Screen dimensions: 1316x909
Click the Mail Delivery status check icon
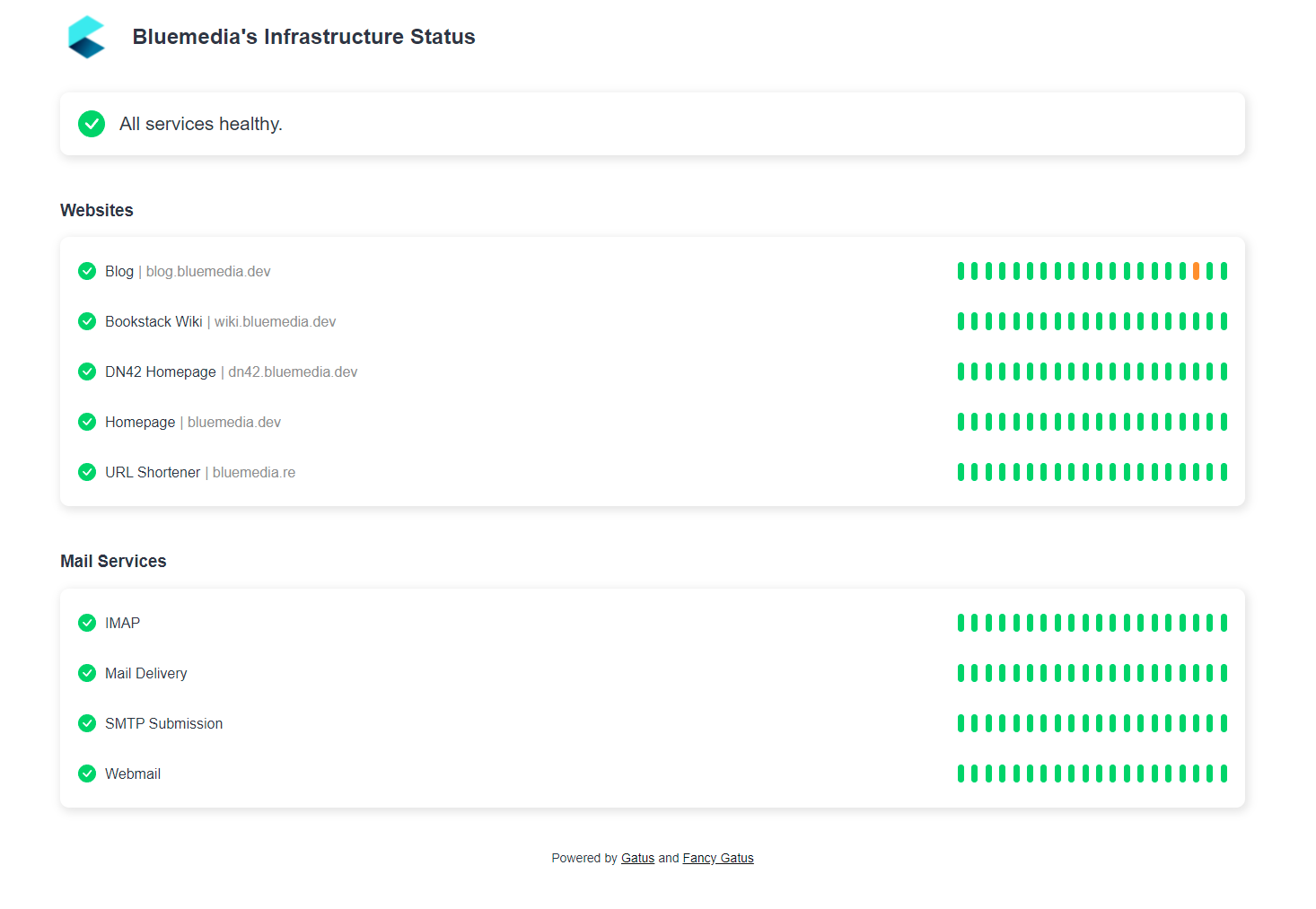point(87,673)
